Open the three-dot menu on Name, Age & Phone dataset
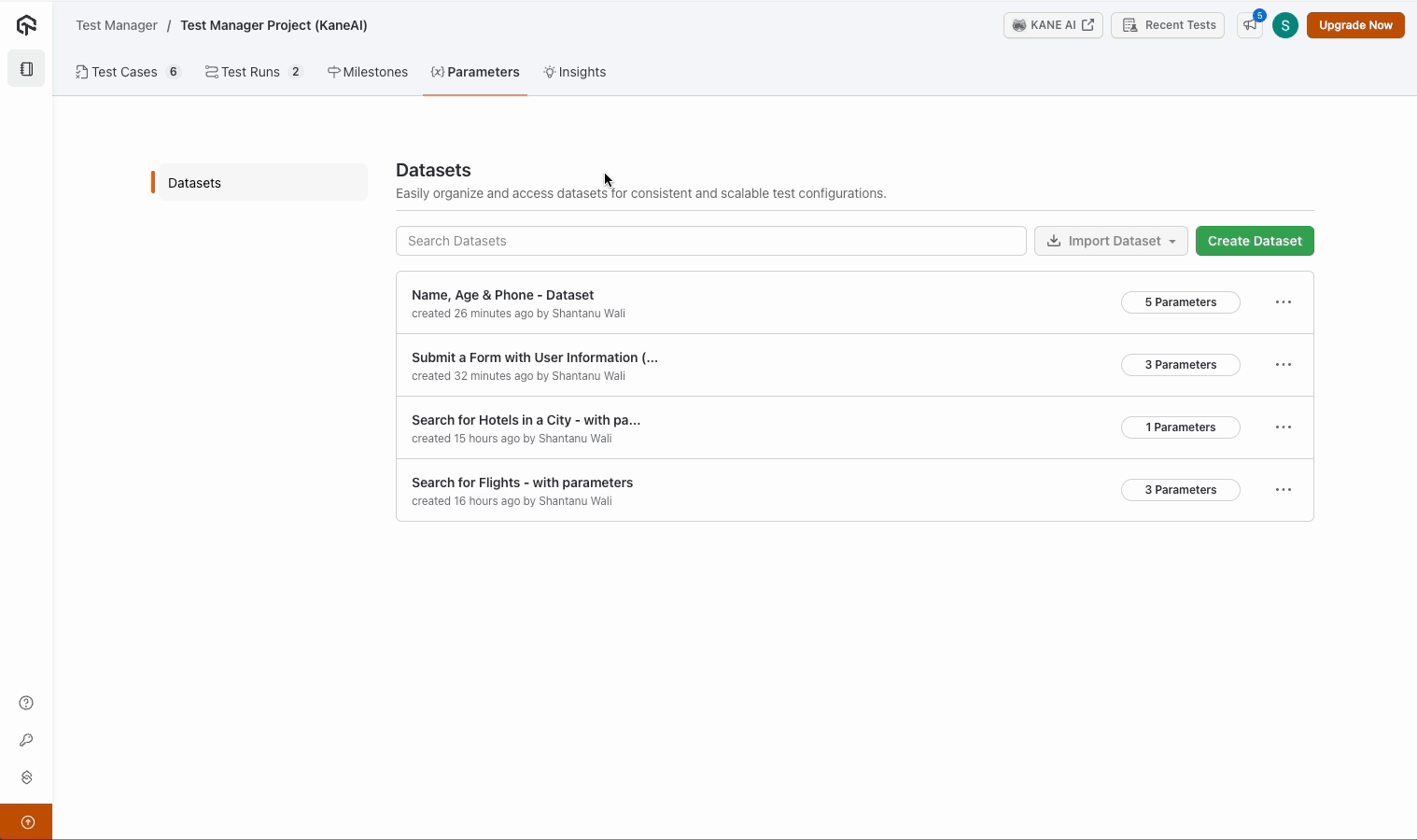 point(1284,301)
